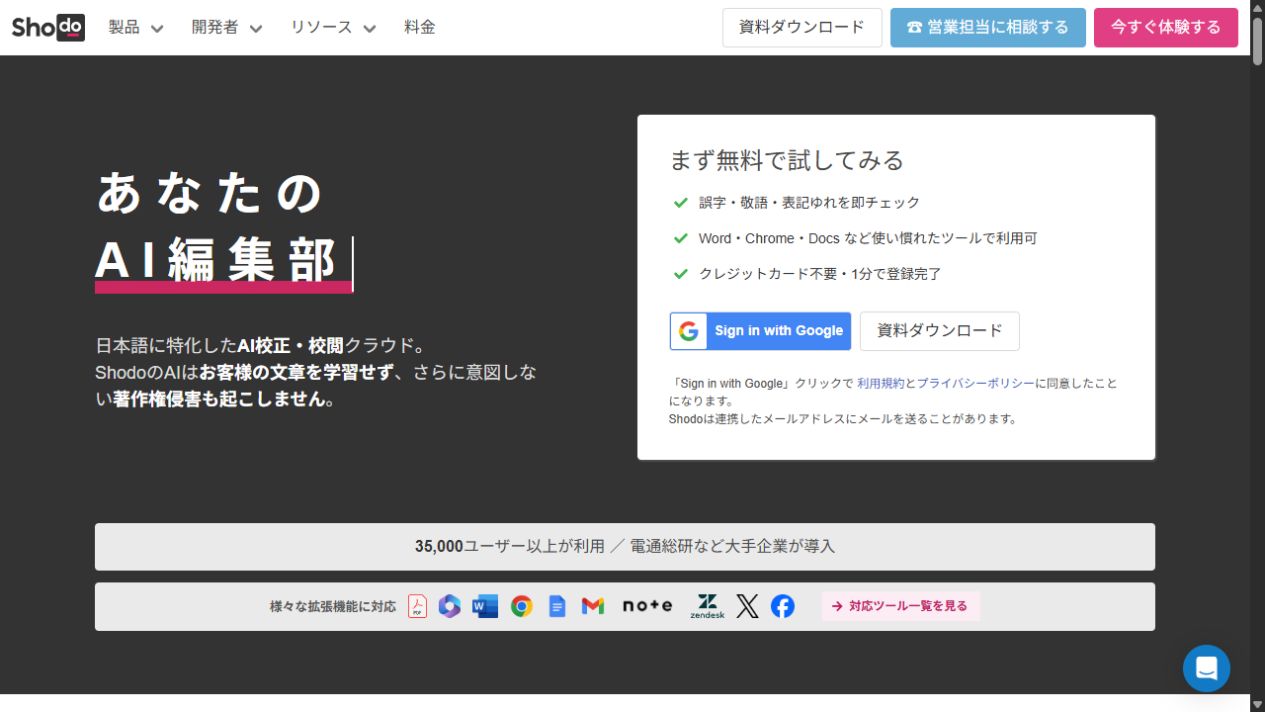The image size is (1265, 712).
Task: Click the note logo
Action: 648,606
